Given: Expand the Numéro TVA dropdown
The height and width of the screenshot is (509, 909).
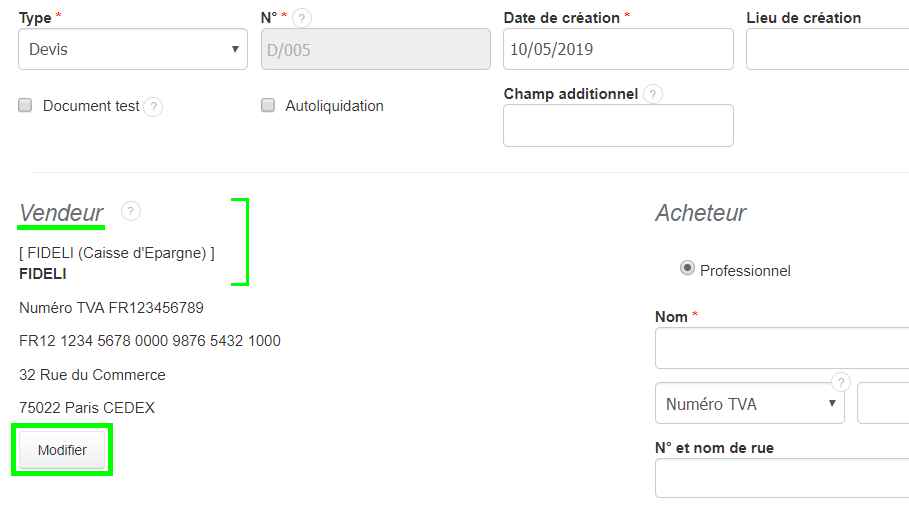Looking at the screenshot, I should click(750, 404).
